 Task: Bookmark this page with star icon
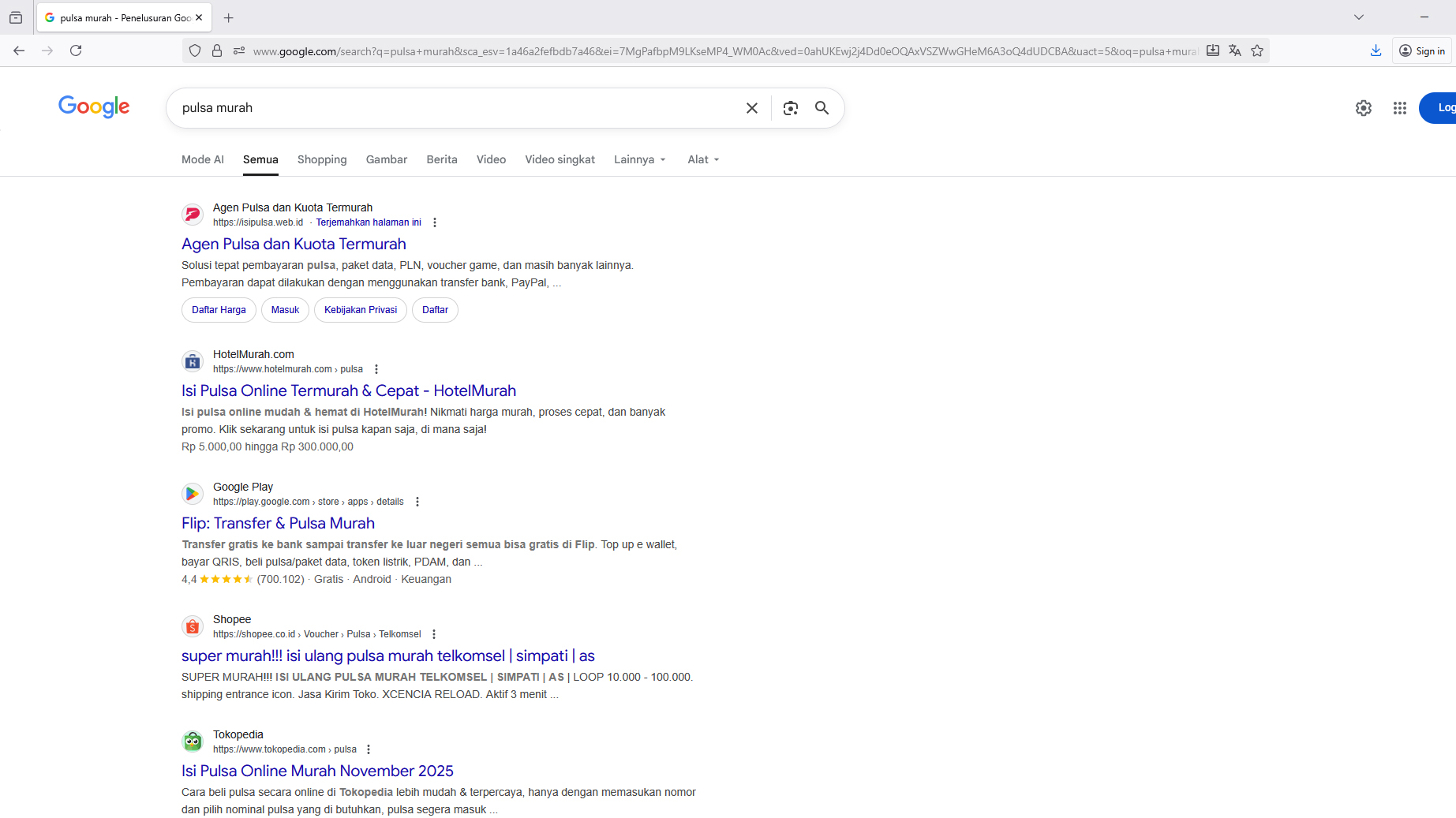(x=1257, y=50)
